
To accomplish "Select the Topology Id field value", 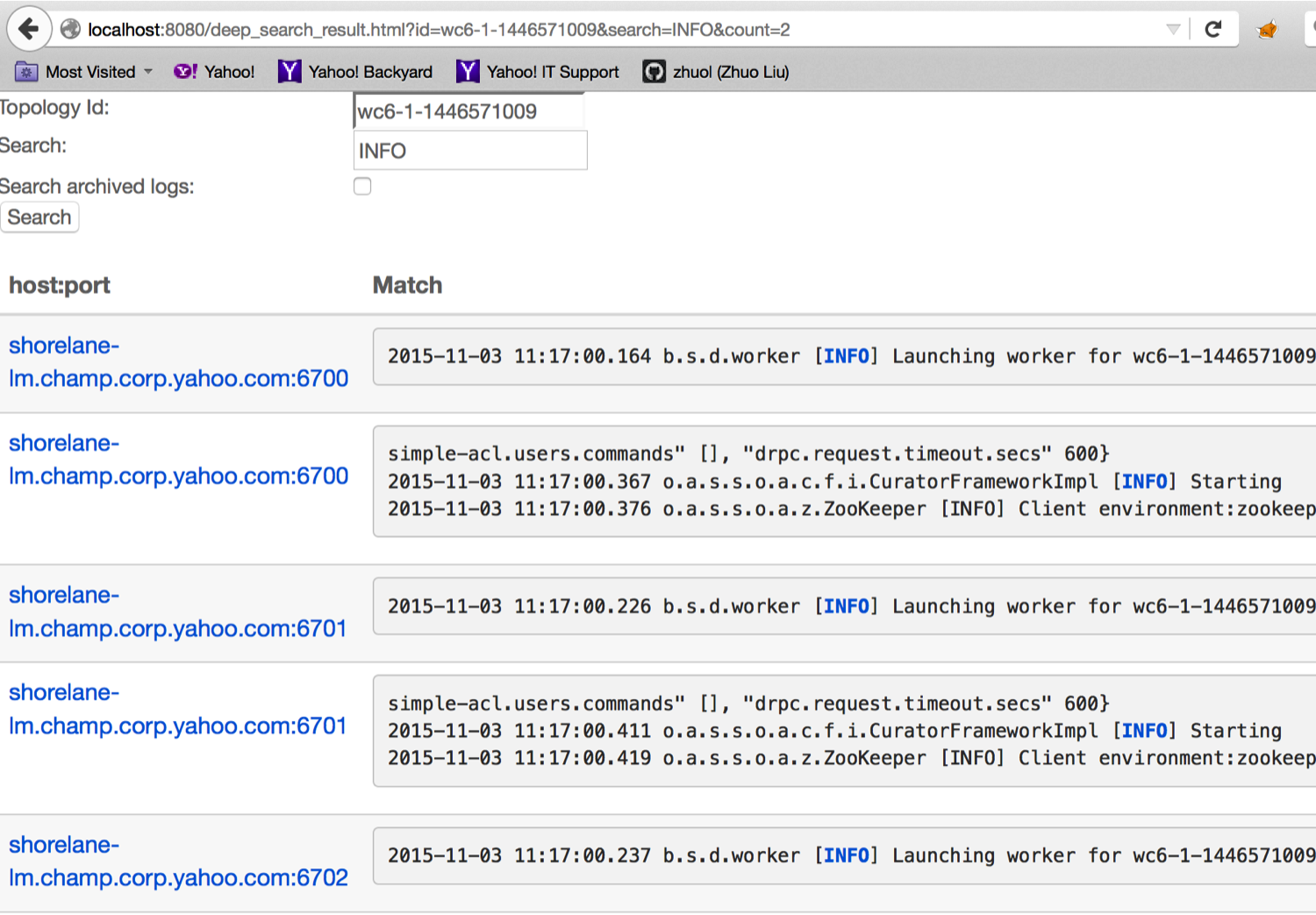I will click(x=469, y=111).
